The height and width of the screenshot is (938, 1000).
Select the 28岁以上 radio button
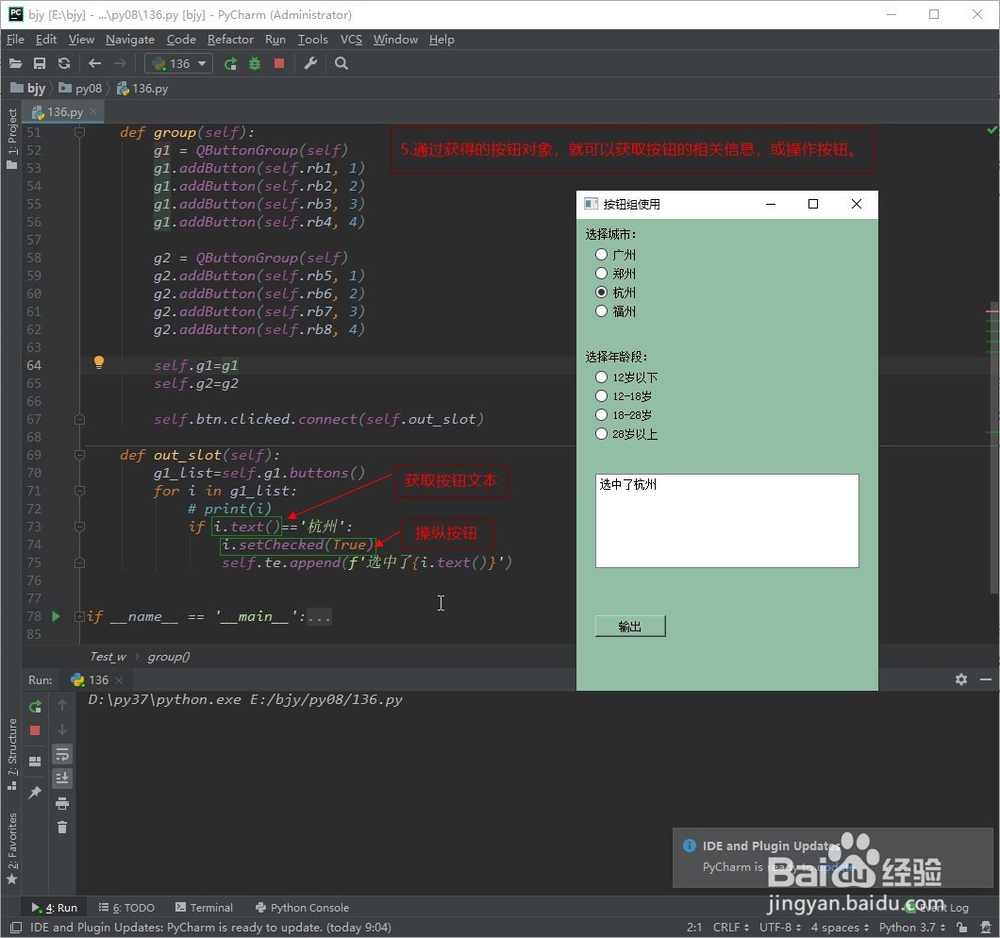pos(601,434)
